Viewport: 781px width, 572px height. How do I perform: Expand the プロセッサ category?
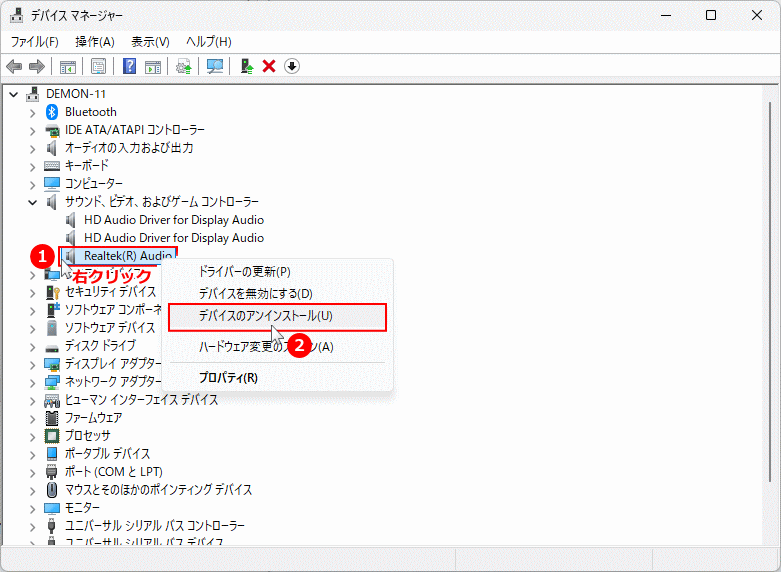coord(32,437)
